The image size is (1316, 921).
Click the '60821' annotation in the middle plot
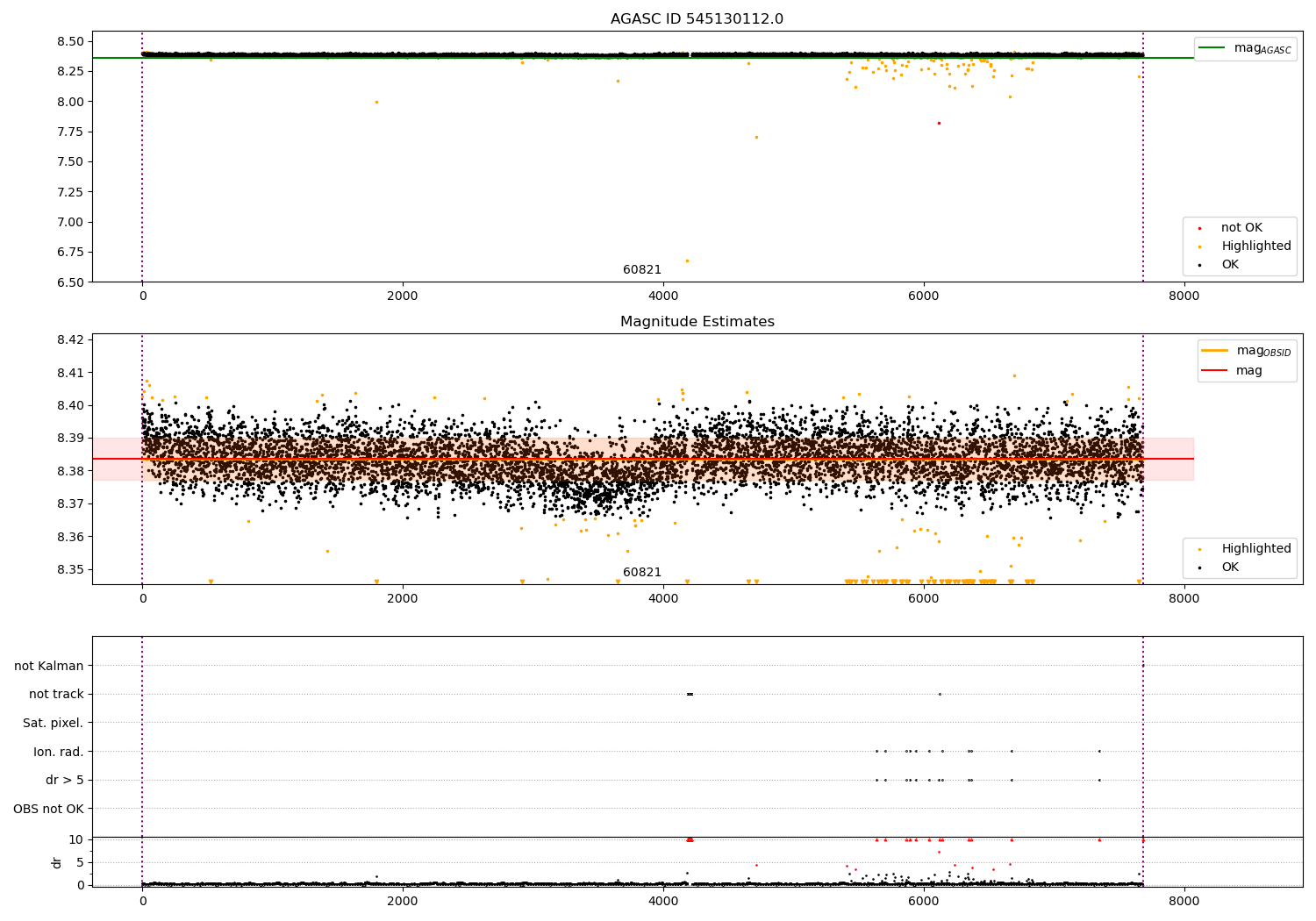click(x=642, y=572)
